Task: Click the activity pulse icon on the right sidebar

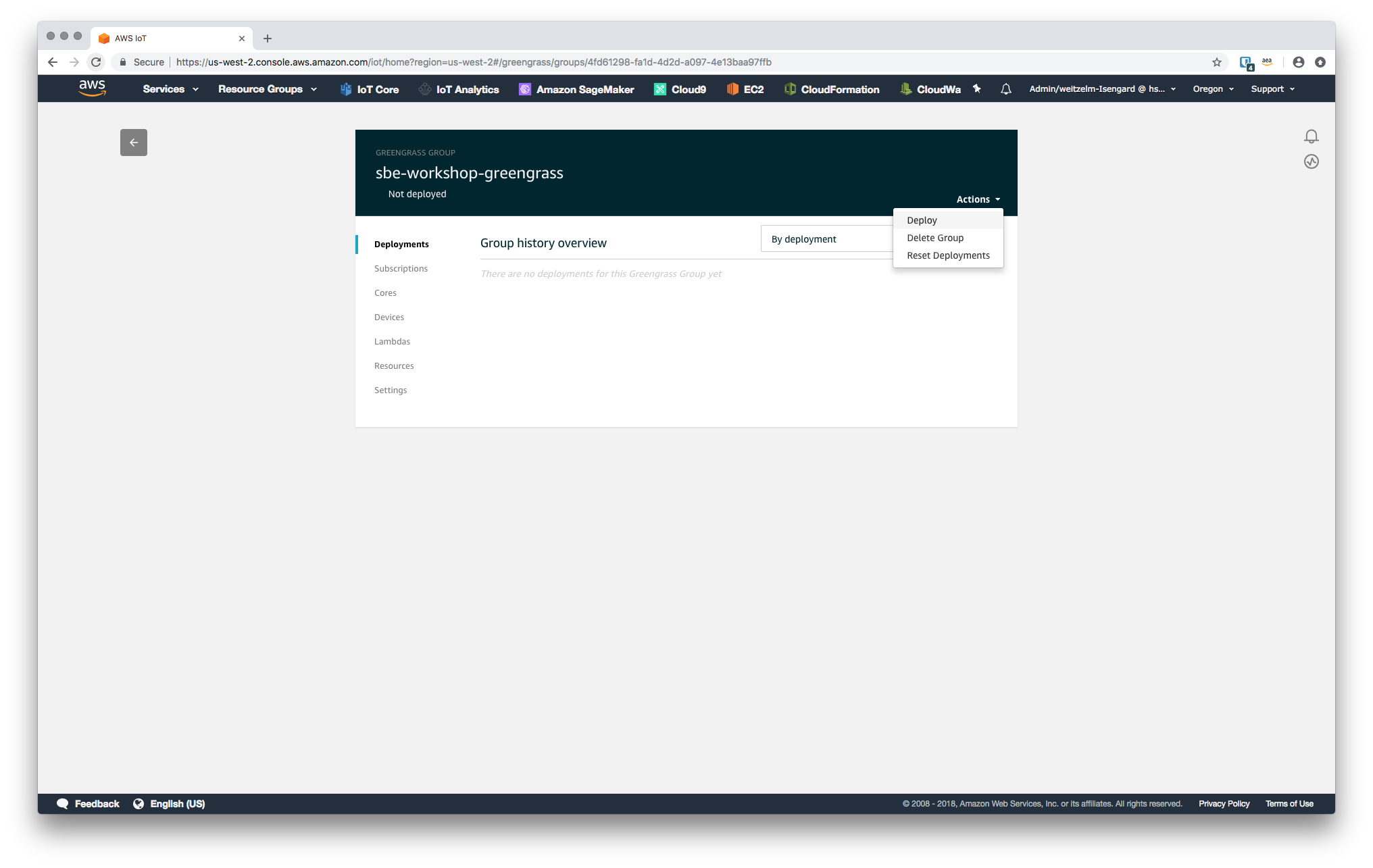Action: click(1311, 161)
